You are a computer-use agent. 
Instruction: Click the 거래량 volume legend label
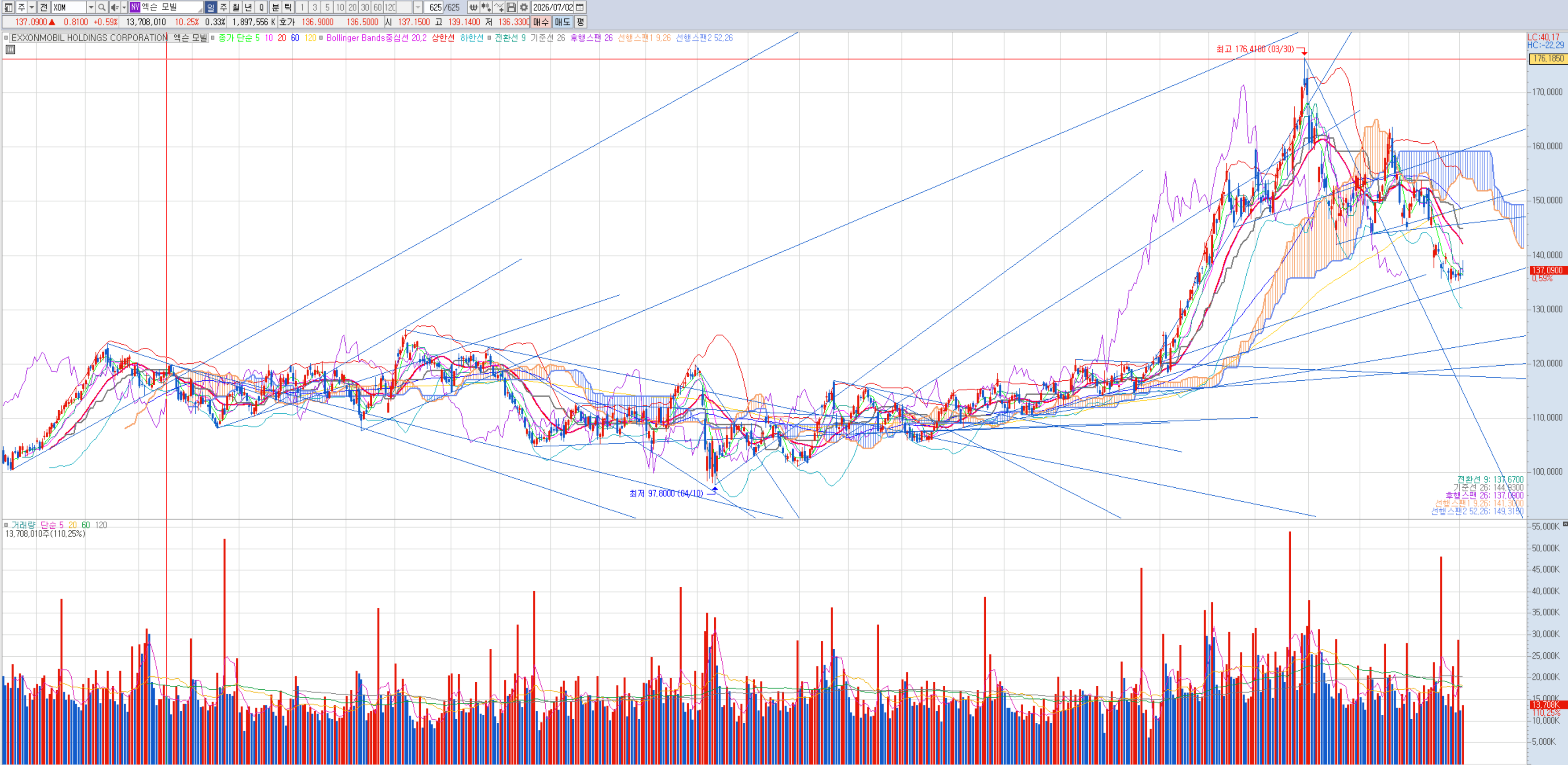23,525
